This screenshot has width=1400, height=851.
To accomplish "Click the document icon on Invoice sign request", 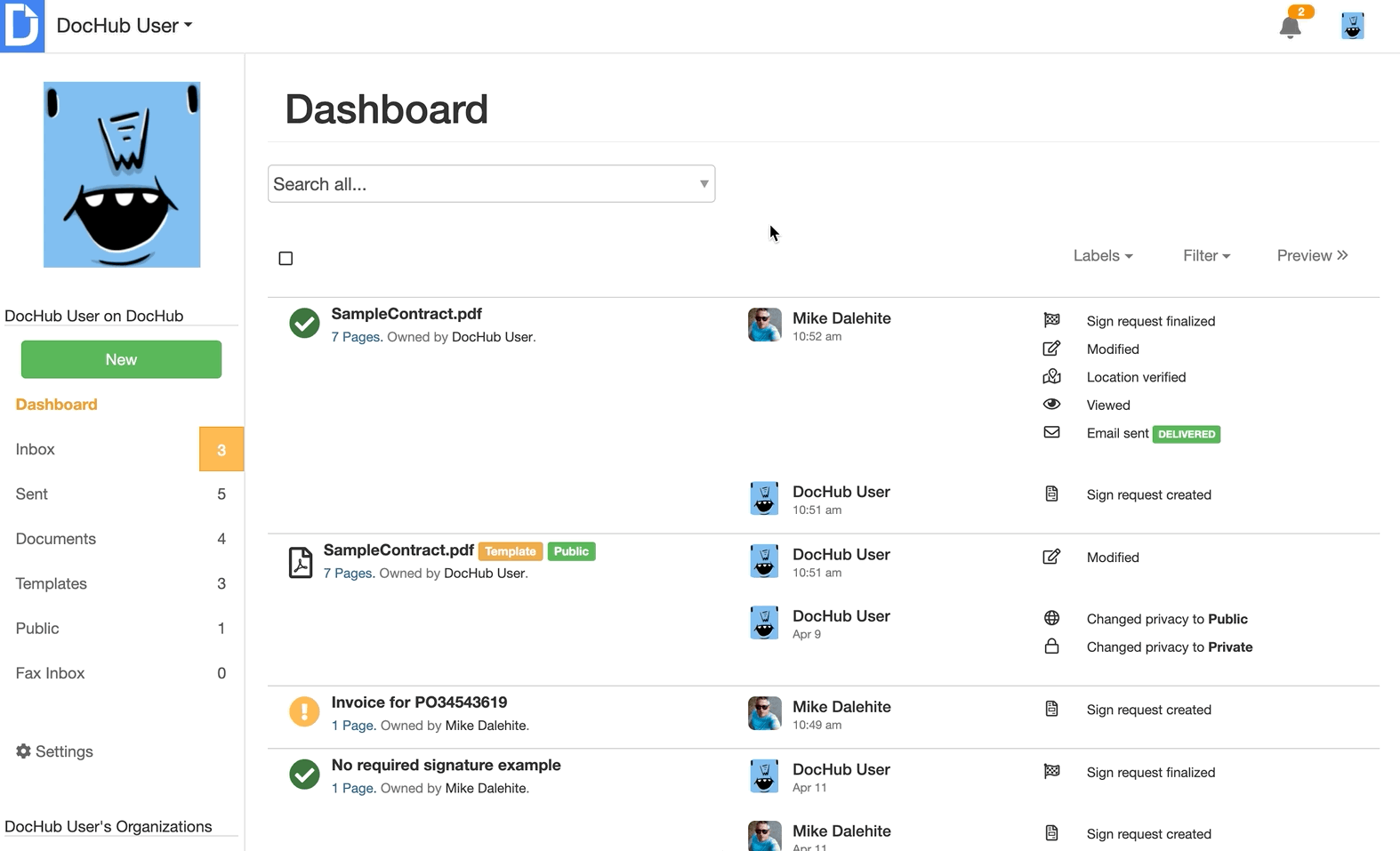I will pos(1051,709).
